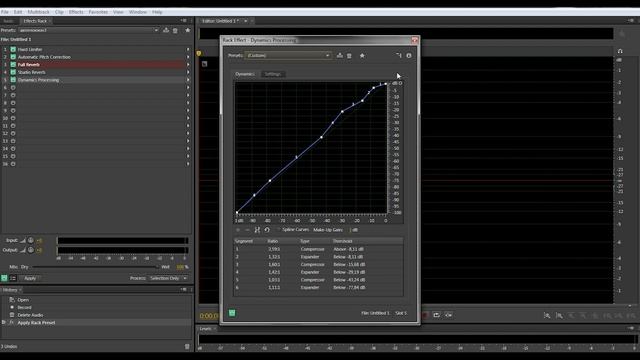Open Dynamics Processing channel map icon
The width and height of the screenshot is (640, 360).
pos(399,56)
